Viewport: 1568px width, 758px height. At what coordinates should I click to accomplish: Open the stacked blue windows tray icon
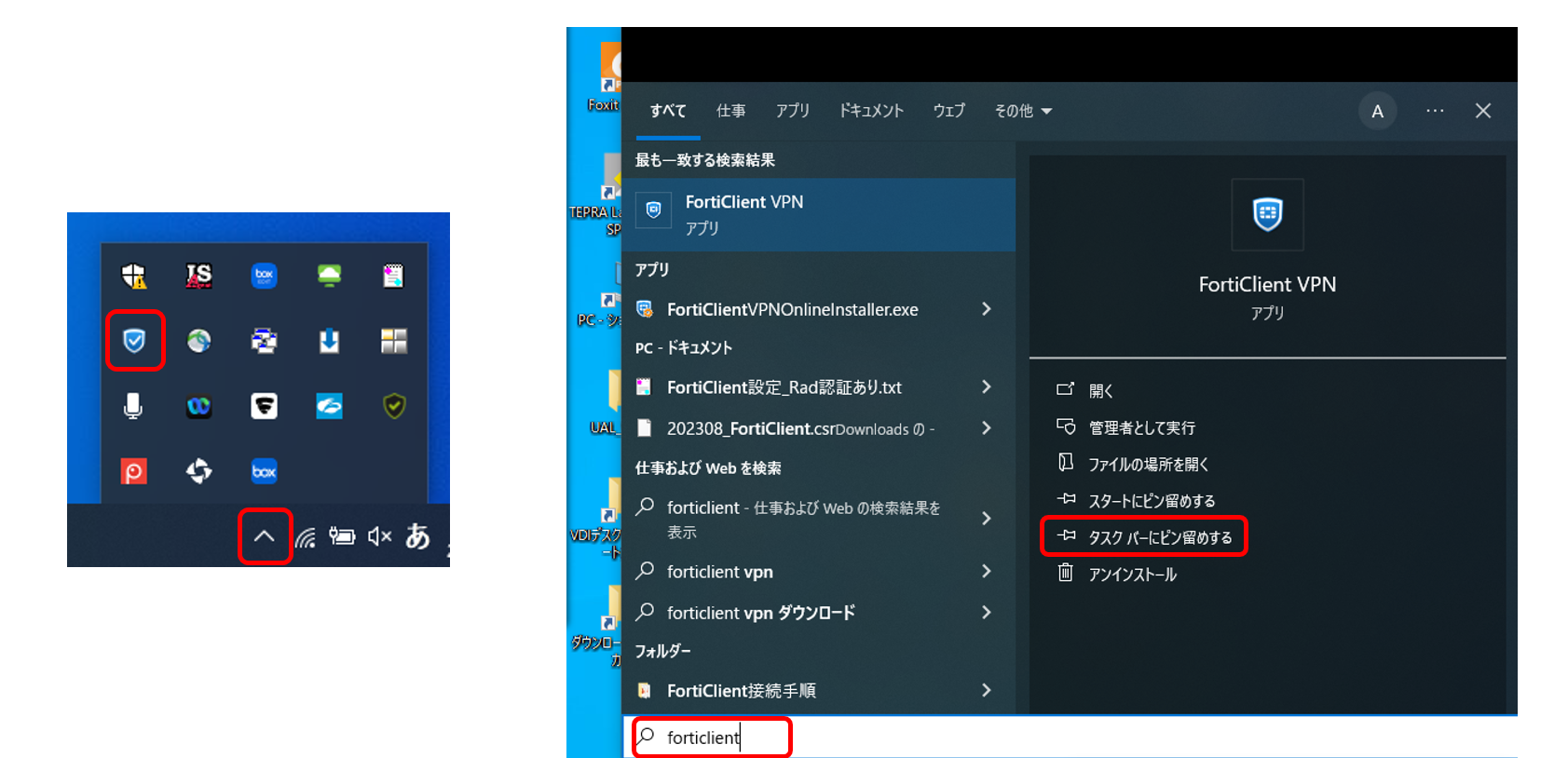(x=265, y=341)
